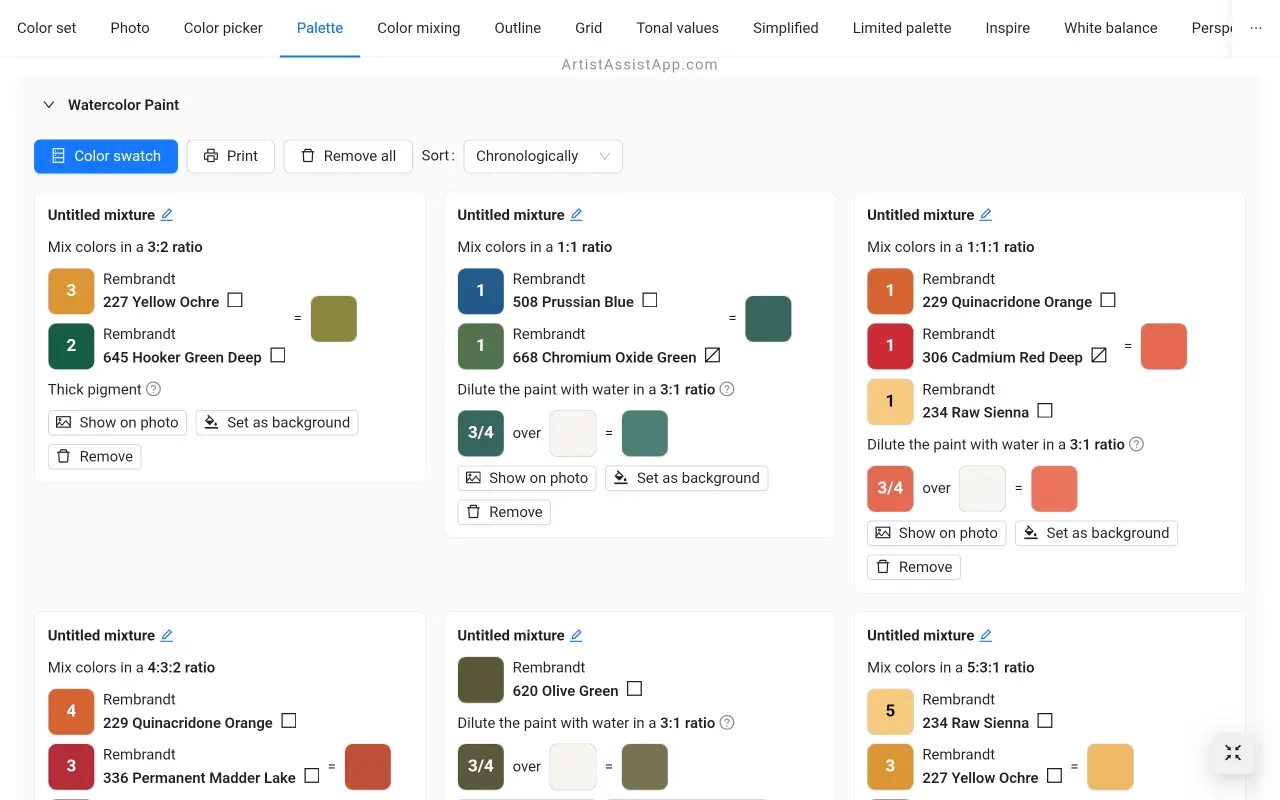Click the edit pencil beside the Prussian Blue mixture title
1280x800 pixels.
pos(576,215)
